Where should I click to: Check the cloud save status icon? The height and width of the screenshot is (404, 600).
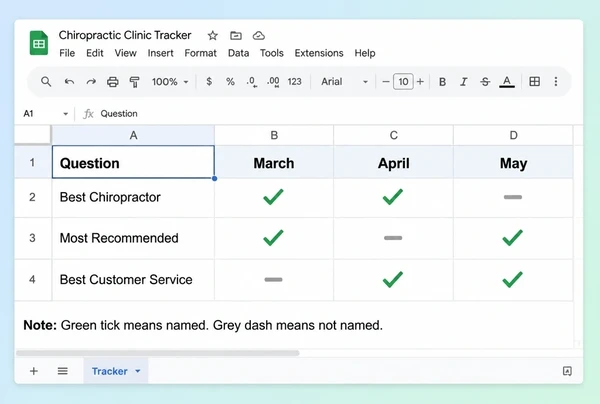coord(259,36)
